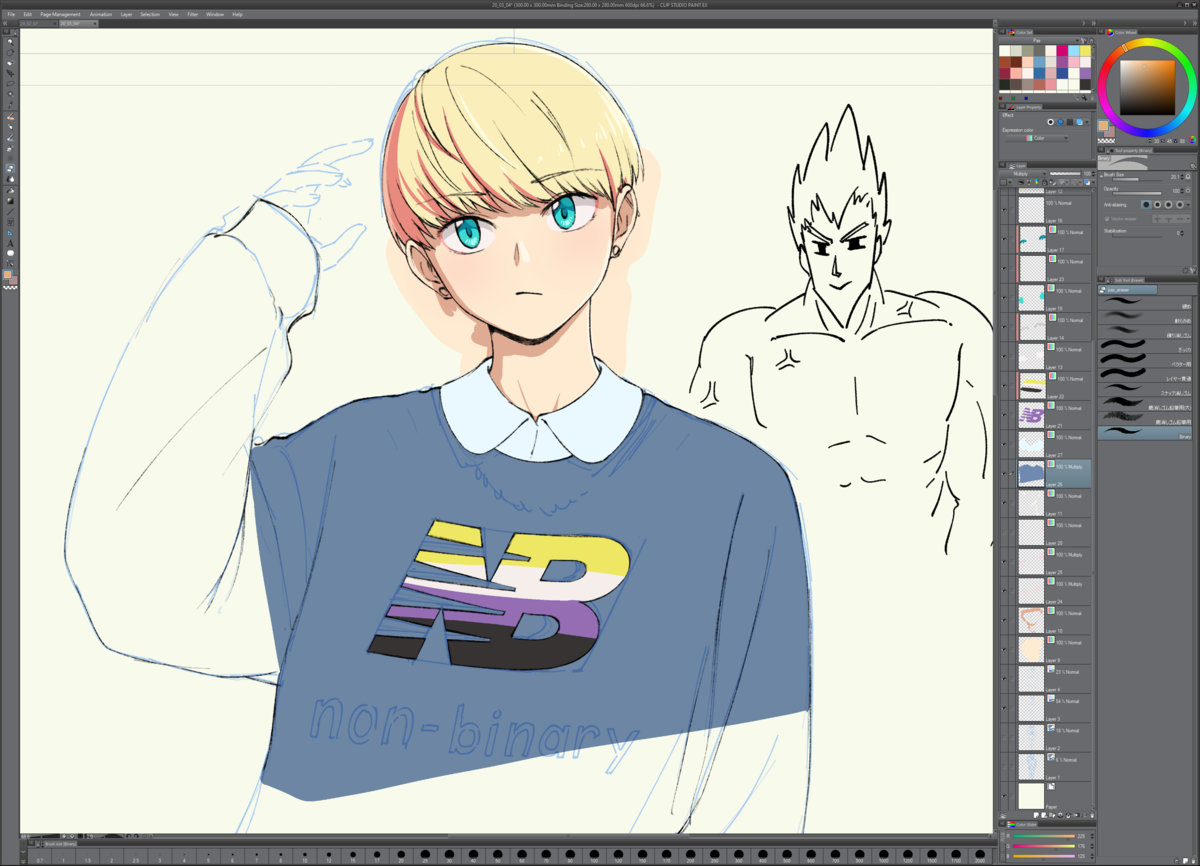Open the Filter menu
Screen dimensions: 1200x866
click(x=192, y=14)
